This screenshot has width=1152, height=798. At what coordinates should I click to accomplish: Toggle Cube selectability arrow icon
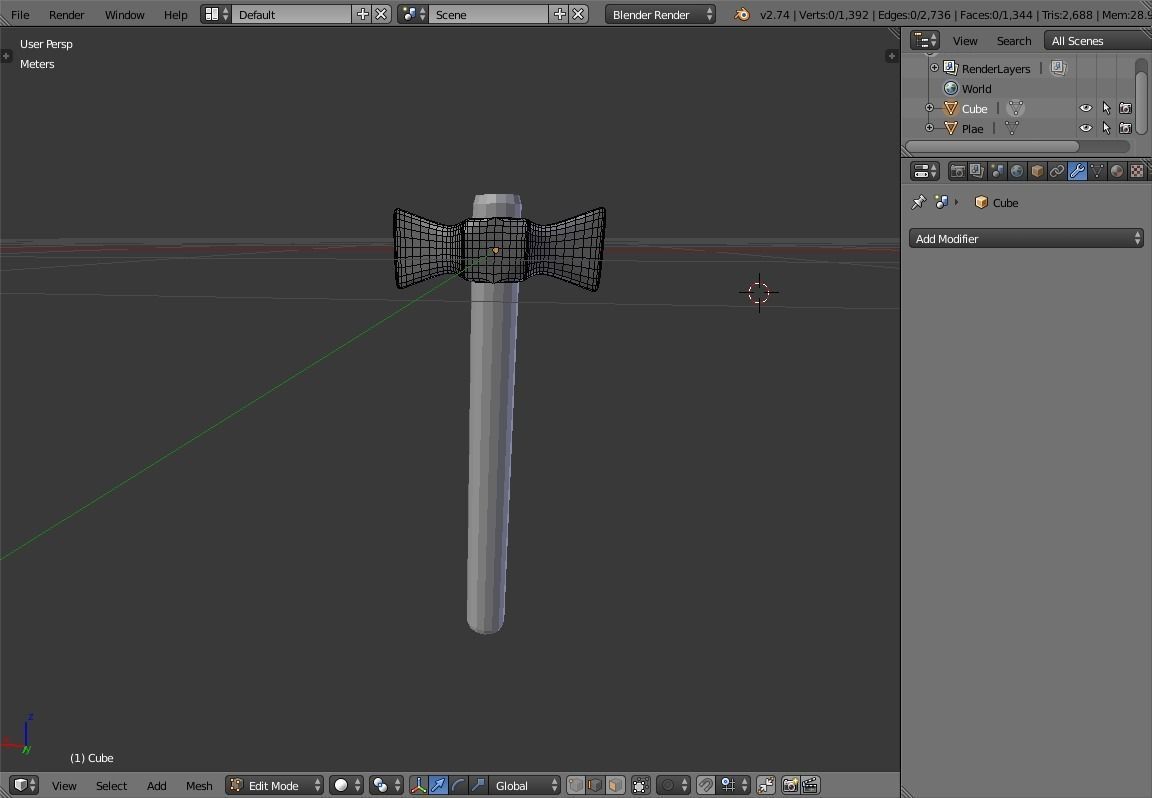(1106, 108)
